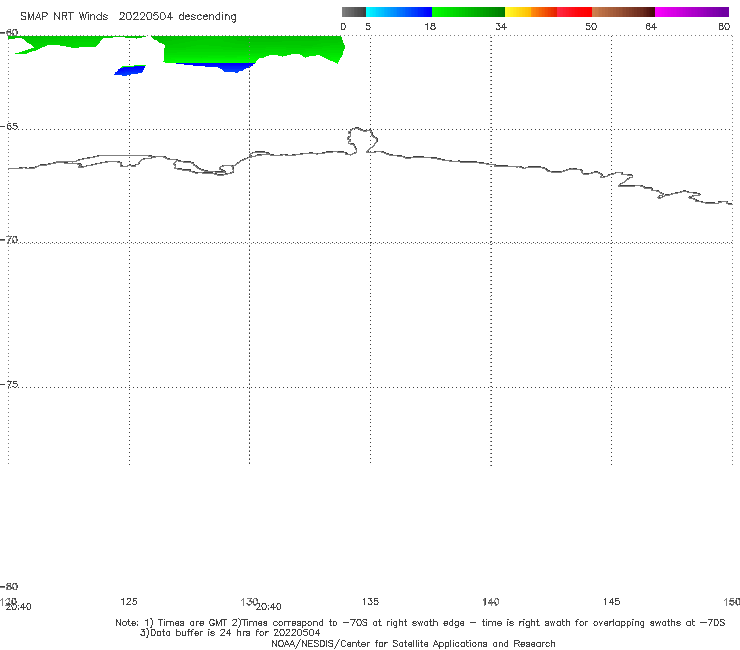740x650 pixels.
Task: Click the green 18–34 color bar segment
Action: pyautogui.click(x=468, y=12)
